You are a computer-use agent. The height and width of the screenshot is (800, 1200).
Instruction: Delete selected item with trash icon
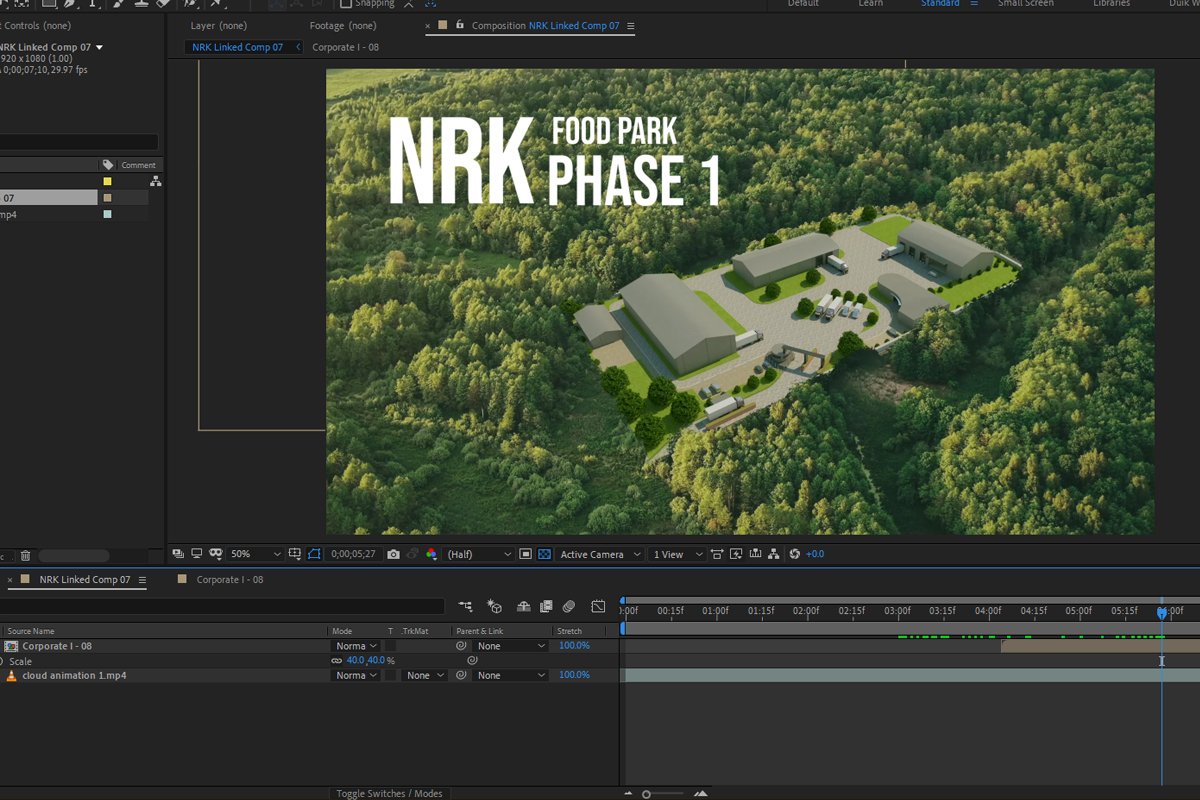pos(26,556)
